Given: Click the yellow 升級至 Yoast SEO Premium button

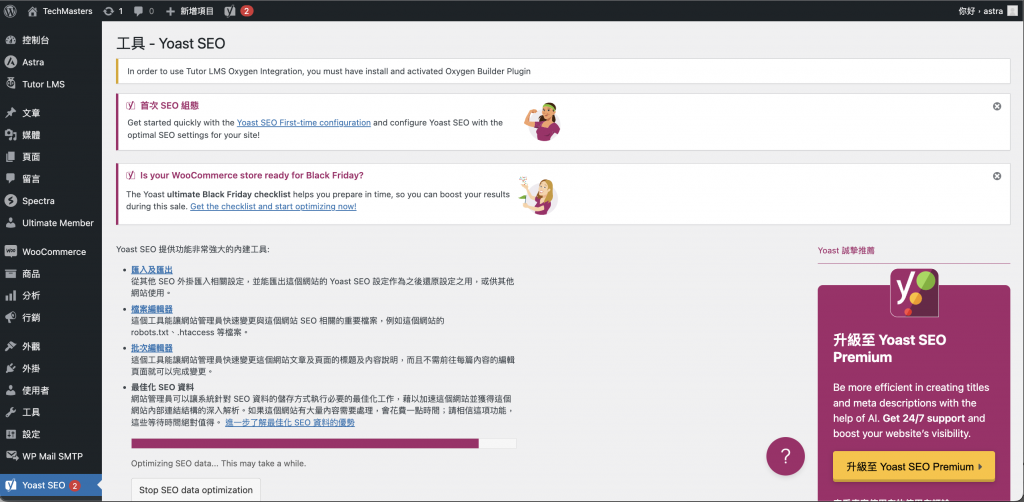Looking at the screenshot, I should 914,467.
